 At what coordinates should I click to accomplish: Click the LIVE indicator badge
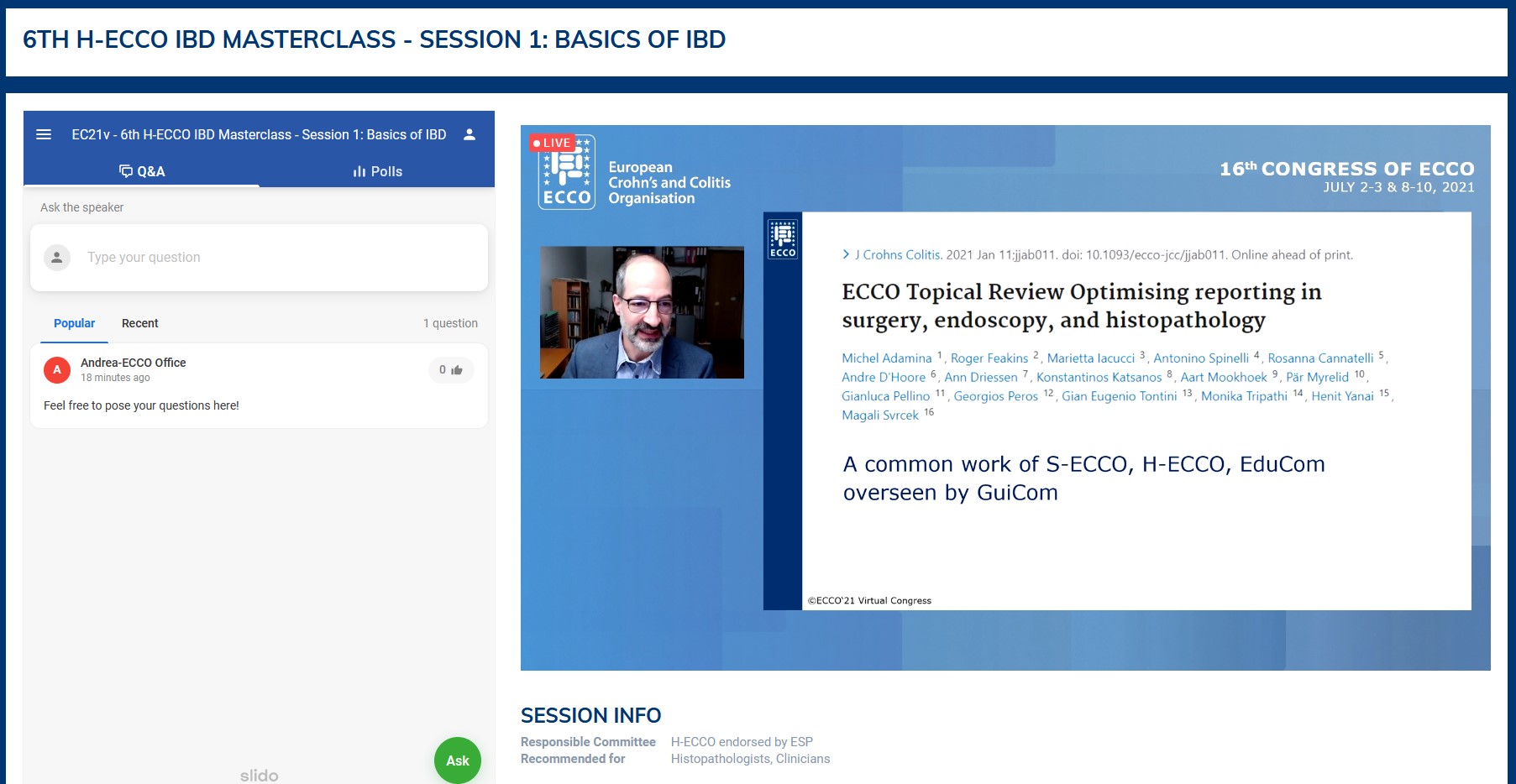tap(551, 143)
